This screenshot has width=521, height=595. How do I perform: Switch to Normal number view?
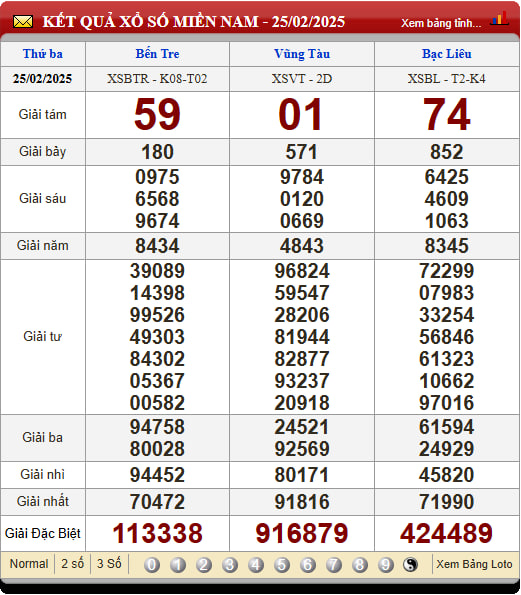coord(29,564)
